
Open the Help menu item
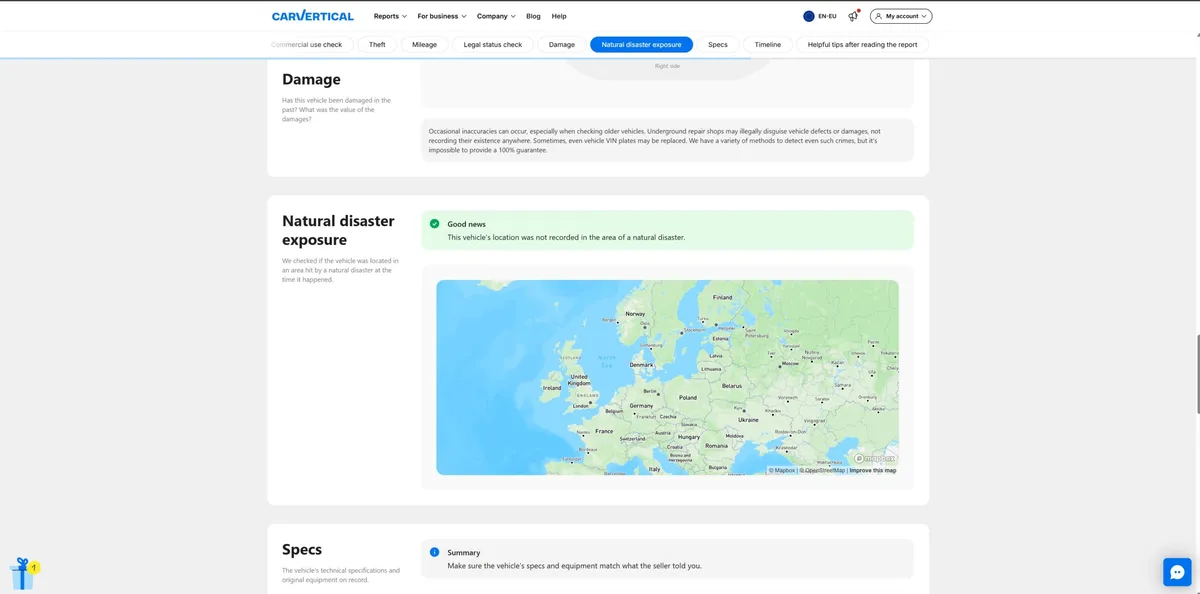[559, 16]
